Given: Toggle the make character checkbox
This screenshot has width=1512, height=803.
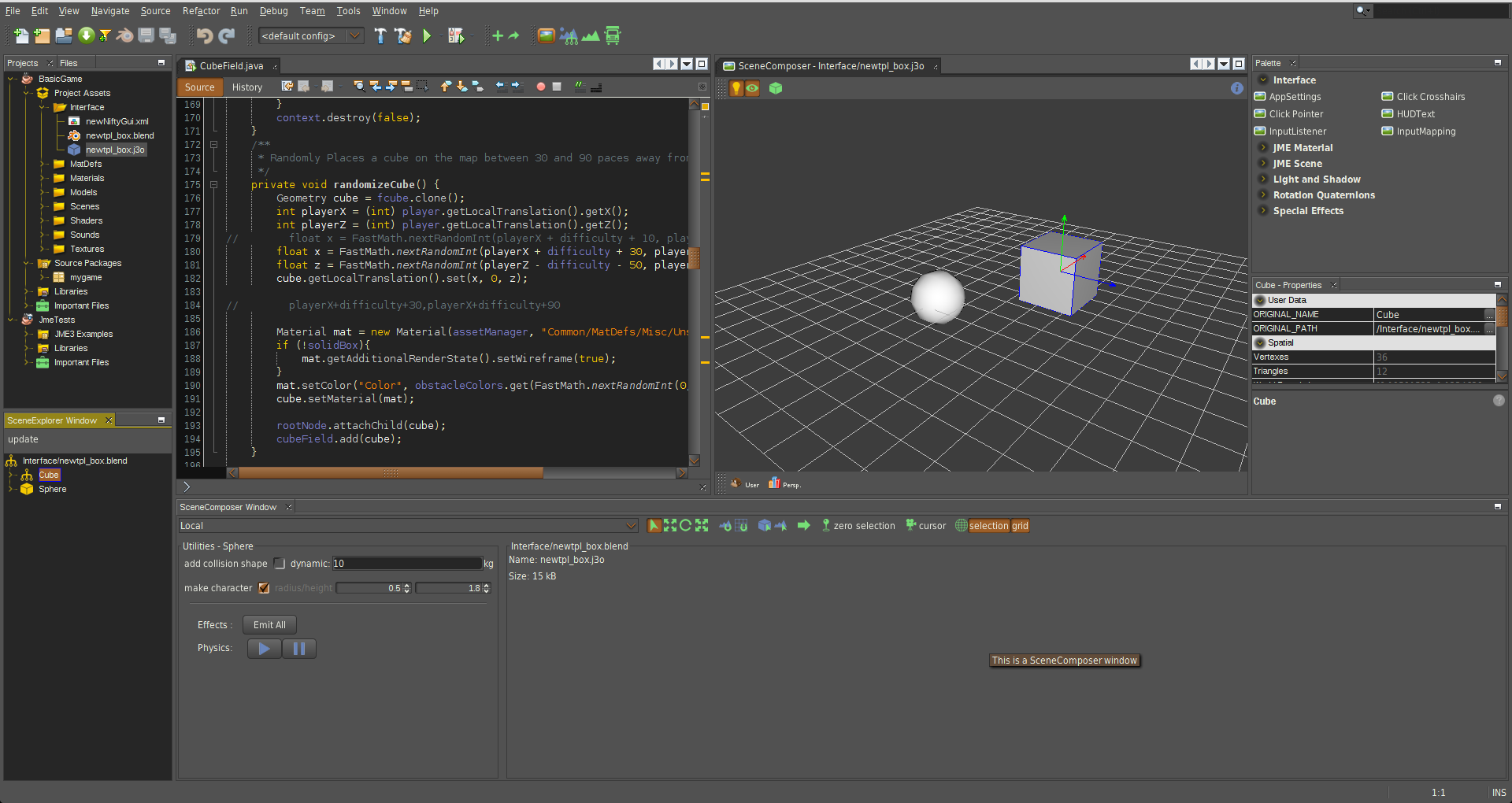Looking at the screenshot, I should coord(264,588).
